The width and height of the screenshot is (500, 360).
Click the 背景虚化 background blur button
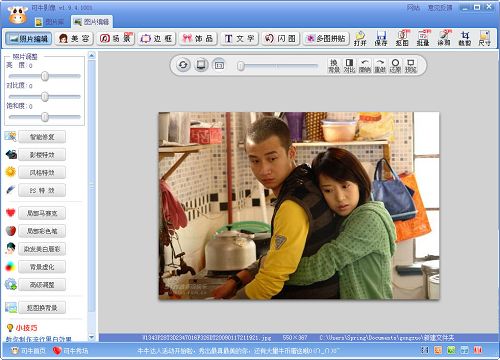42,267
